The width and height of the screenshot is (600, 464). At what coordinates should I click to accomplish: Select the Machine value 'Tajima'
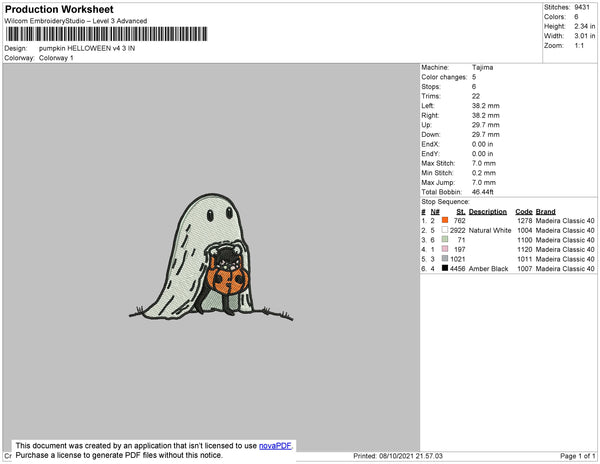coord(483,67)
